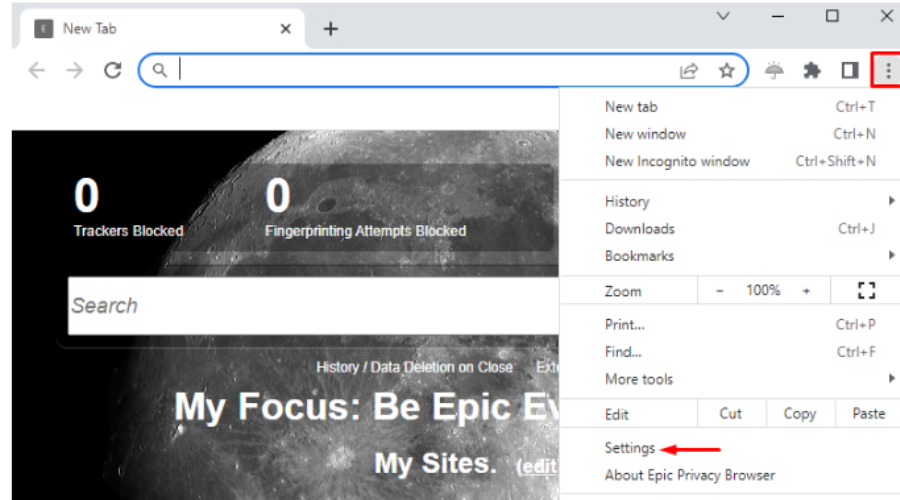The width and height of the screenshot is (900, 500).
Task: Click the forward navigation arrow
Action: click(75, 70)
